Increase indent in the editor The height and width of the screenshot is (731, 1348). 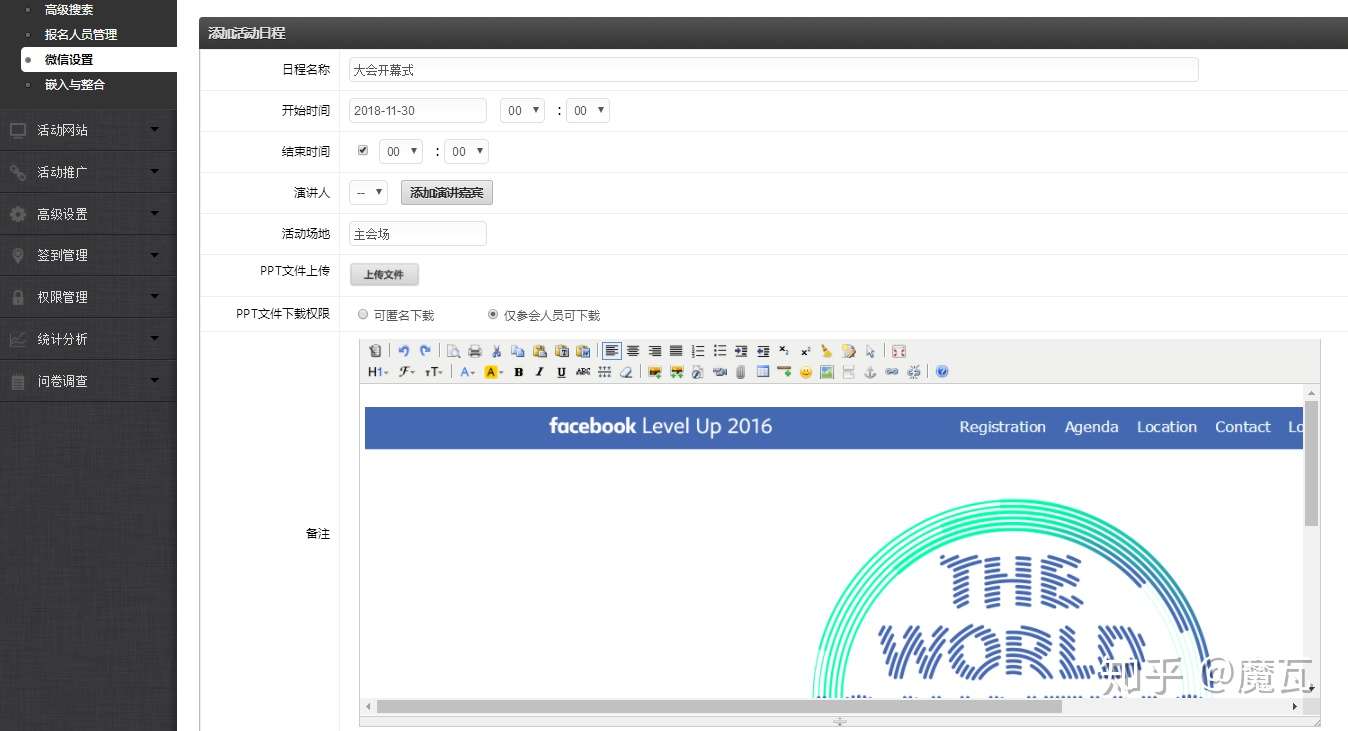(741, 351)
